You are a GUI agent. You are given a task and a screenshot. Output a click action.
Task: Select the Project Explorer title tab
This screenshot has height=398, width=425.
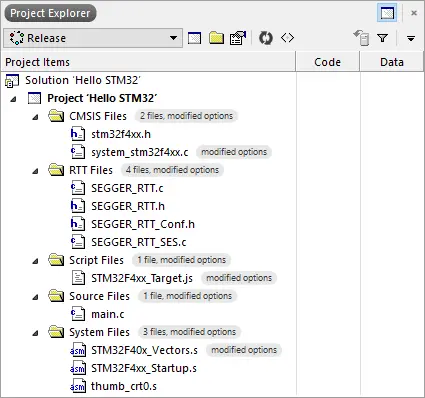pyautogui.click(x=50, y=13)
